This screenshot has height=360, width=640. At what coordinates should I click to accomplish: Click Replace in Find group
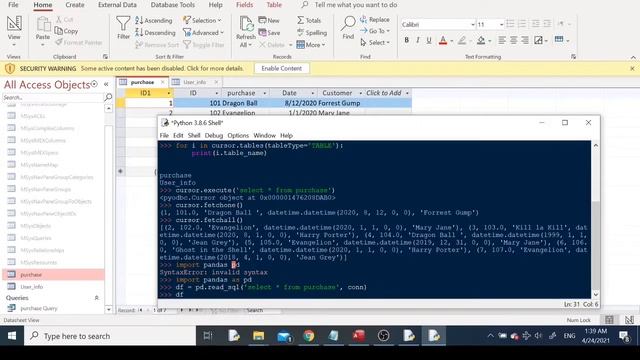coord(375,20)
